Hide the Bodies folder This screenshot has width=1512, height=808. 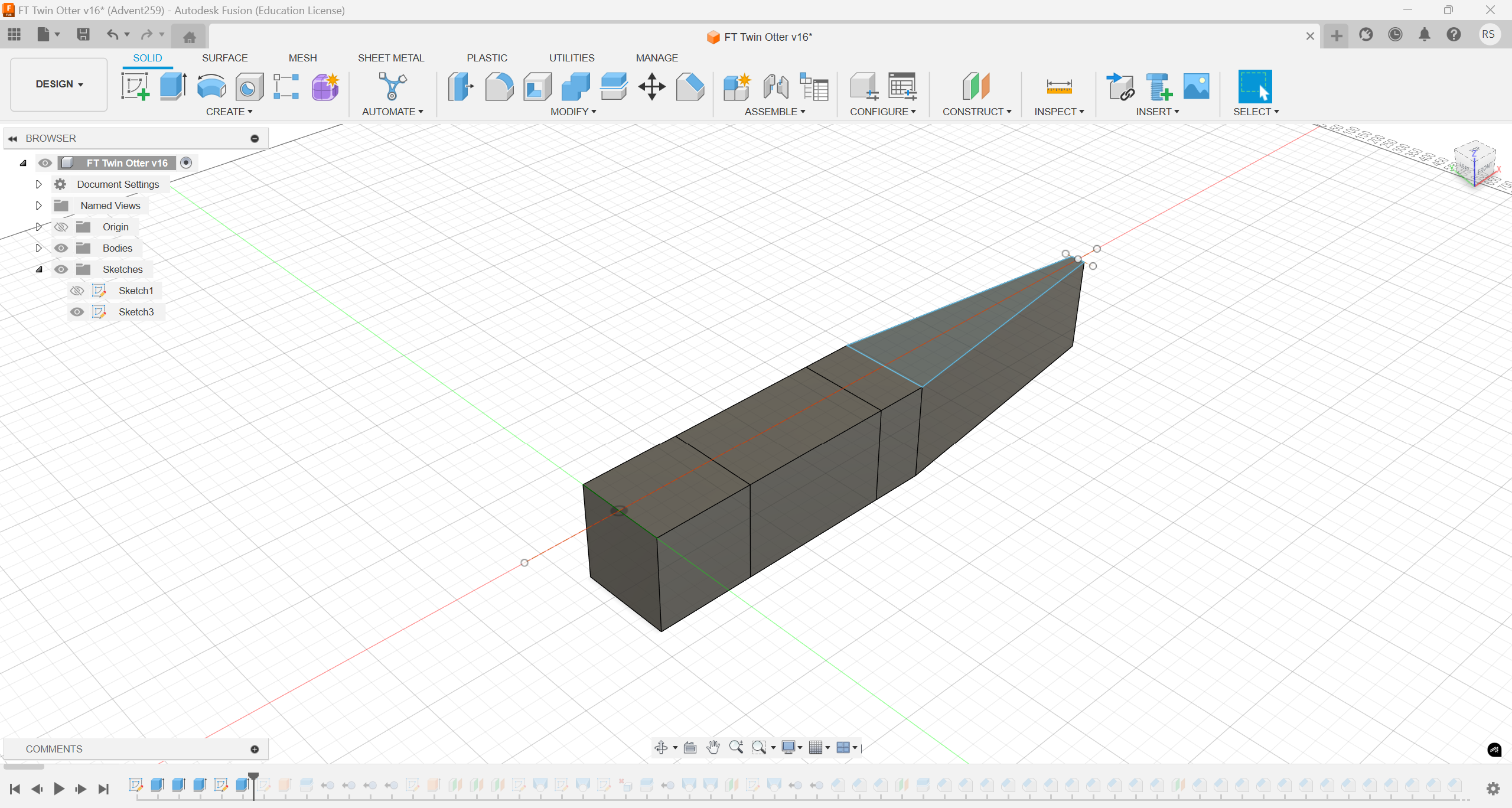click(61, 248)
